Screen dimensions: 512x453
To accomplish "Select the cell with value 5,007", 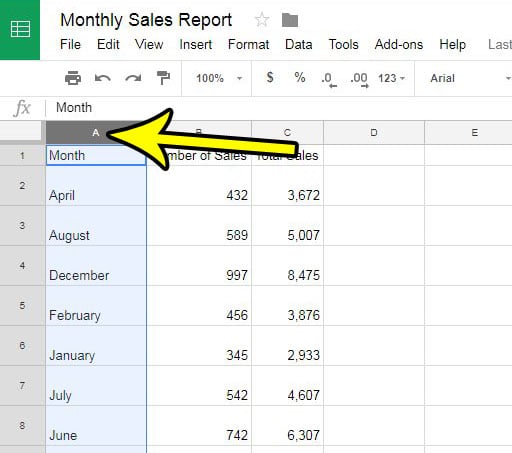I will click(287, 226).
